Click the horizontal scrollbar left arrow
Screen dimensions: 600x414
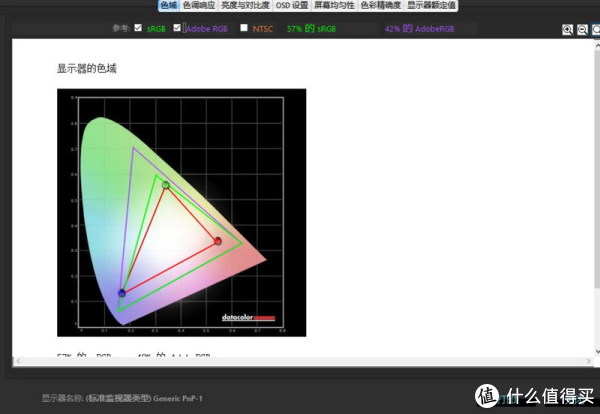pyautogui.click(x=18, y=361)
